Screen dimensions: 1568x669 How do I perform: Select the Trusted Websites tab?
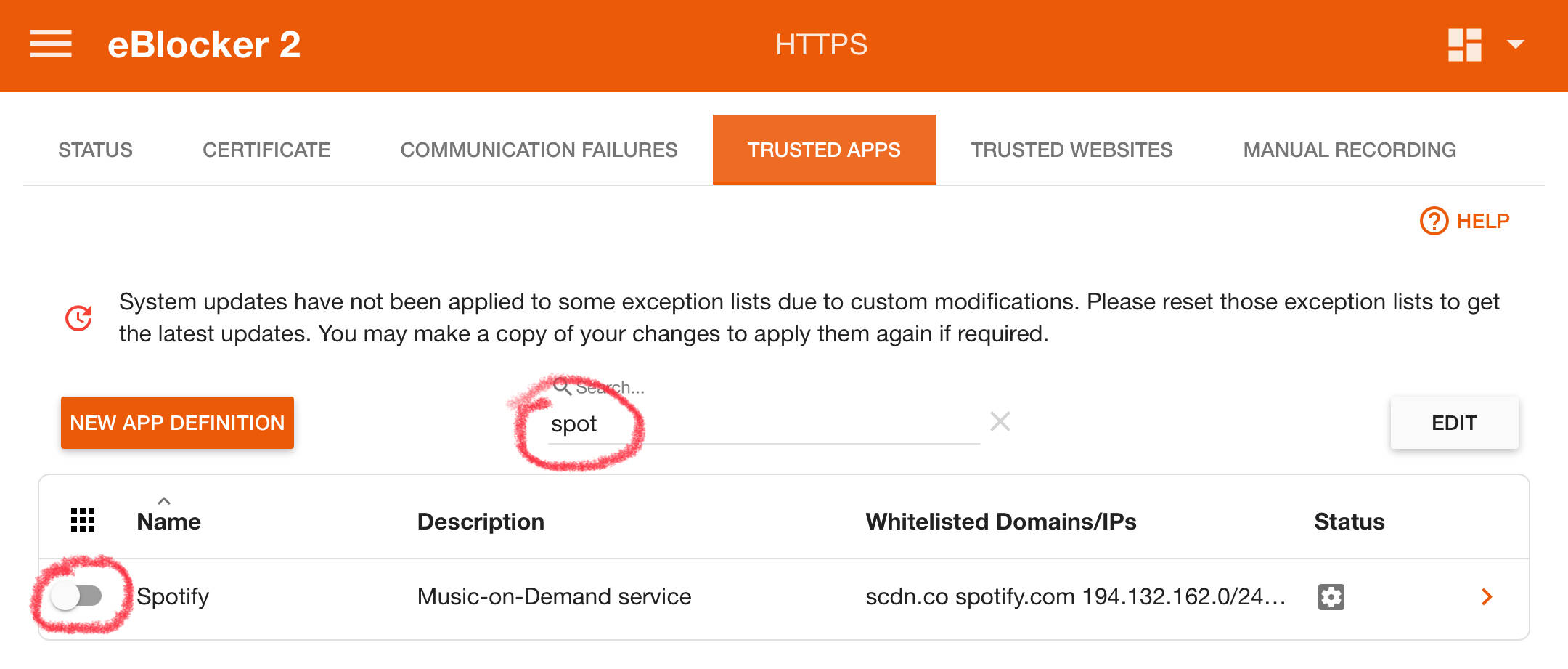[x=1071, y=150]
